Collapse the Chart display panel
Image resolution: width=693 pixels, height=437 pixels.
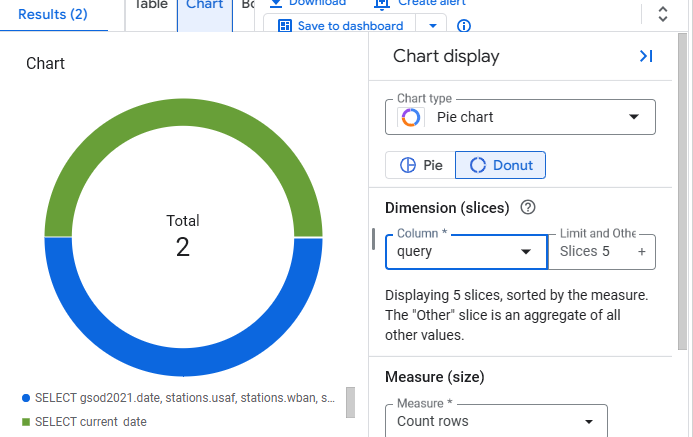tap(646, 56)
